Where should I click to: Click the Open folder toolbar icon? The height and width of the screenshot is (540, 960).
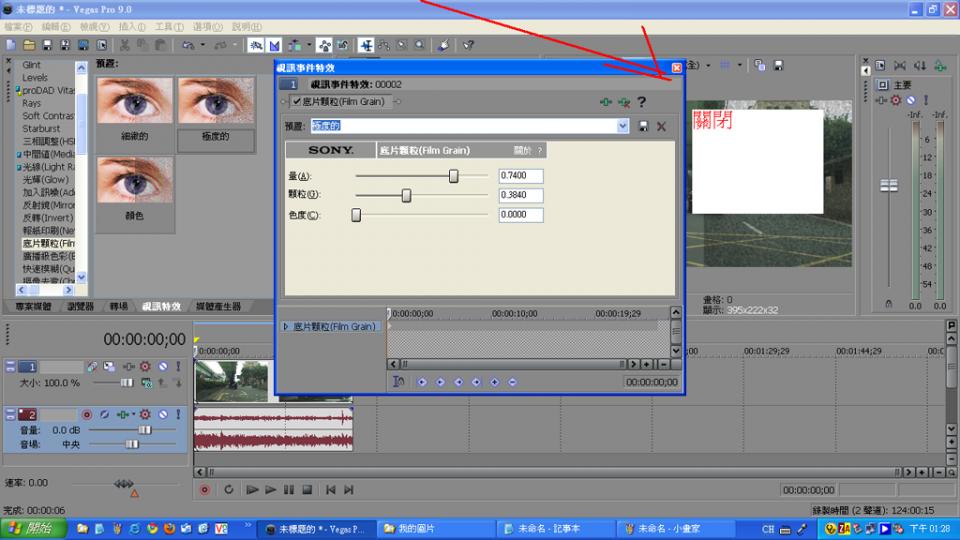coord(29,45)
